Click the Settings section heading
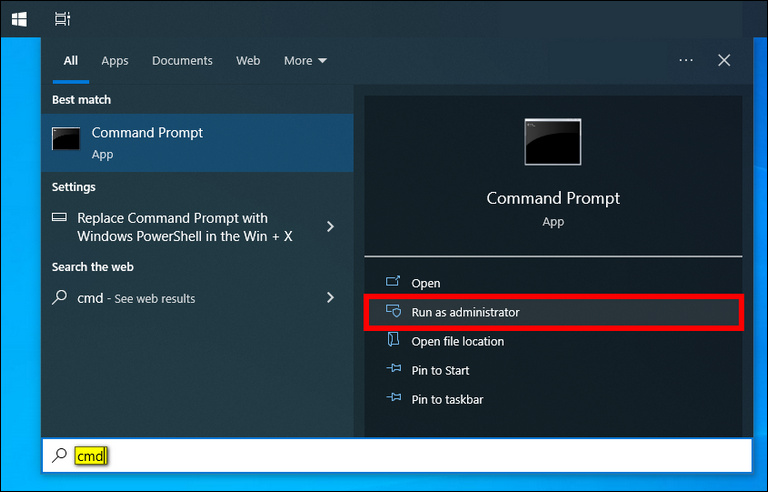 (x=73, y=187)
